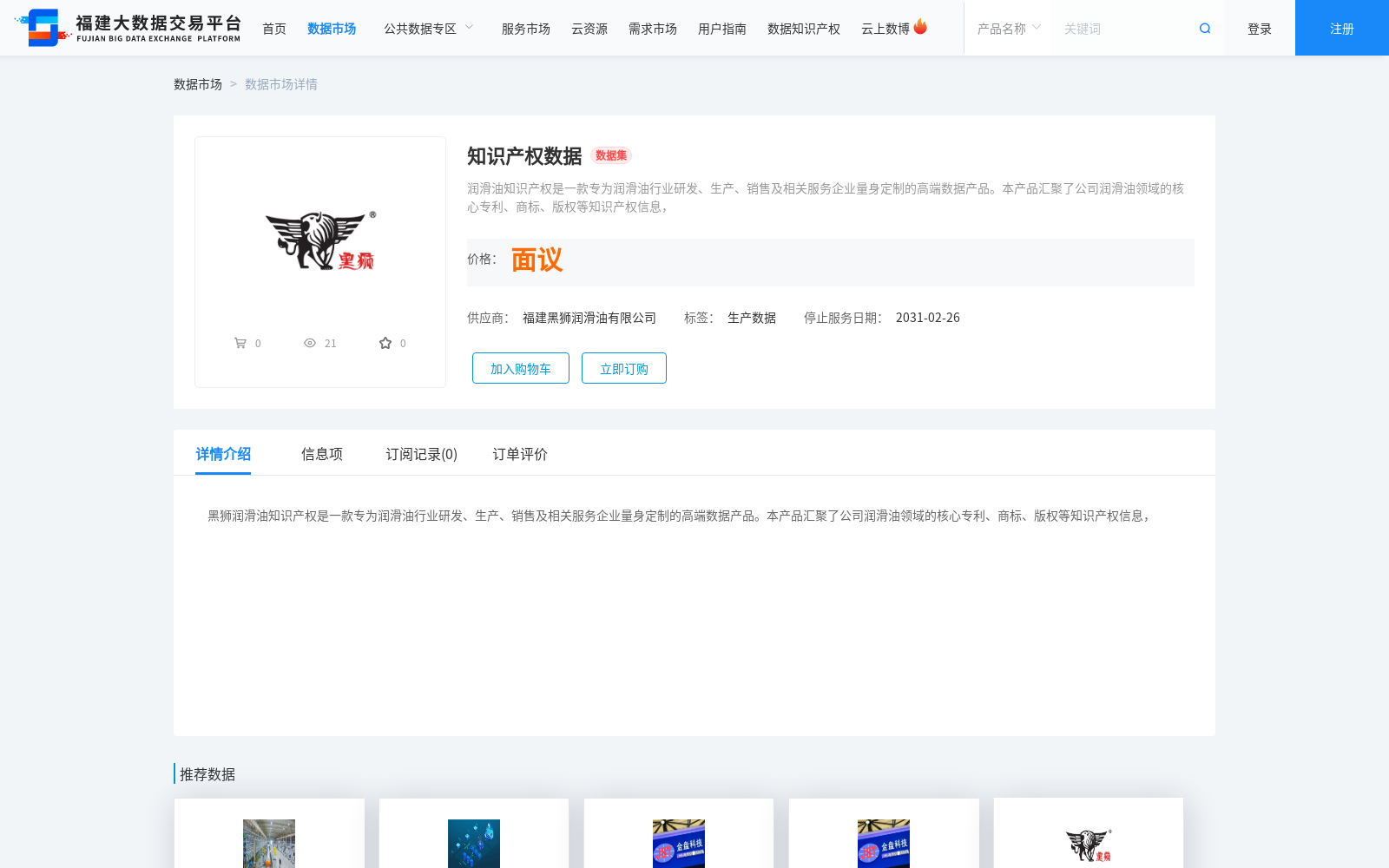Go to 云资源

[x=589, y=29]
